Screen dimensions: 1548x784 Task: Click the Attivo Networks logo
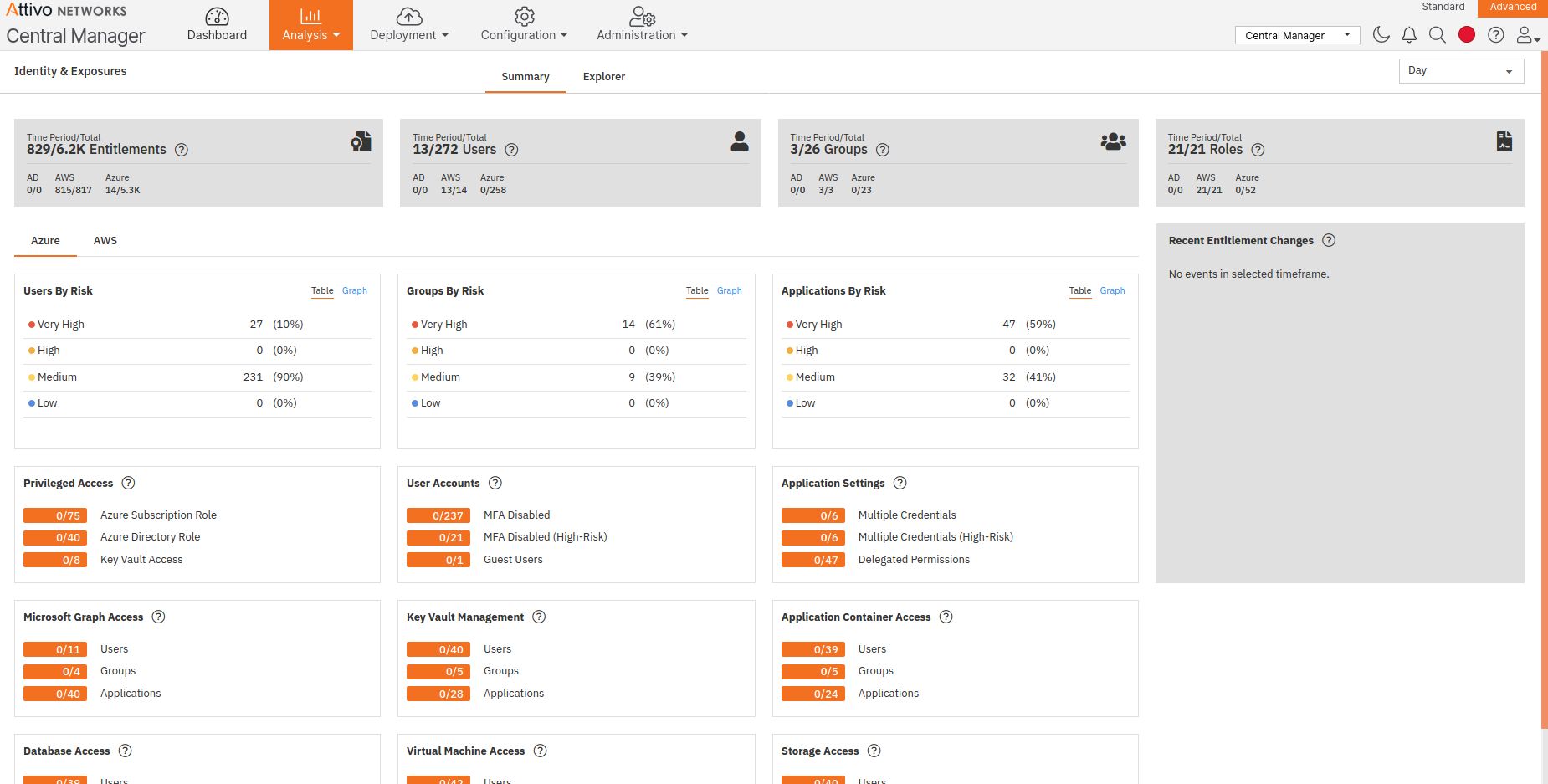click(67, 11)
